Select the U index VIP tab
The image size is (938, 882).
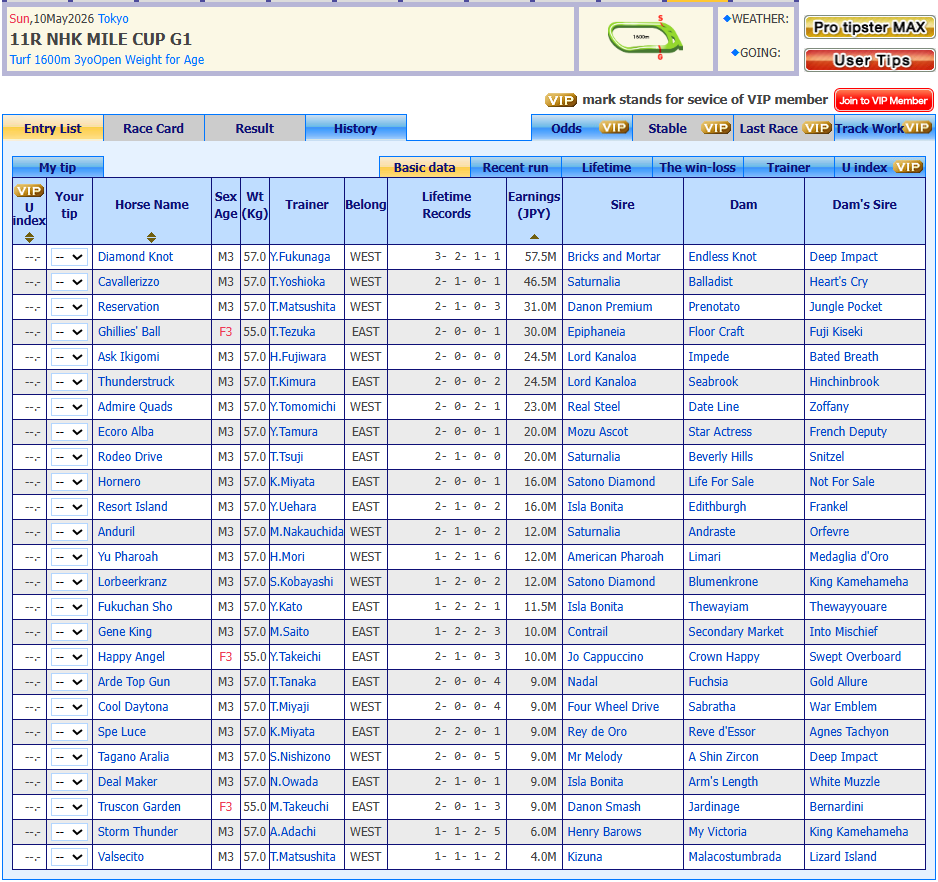[x=879, y=168]
